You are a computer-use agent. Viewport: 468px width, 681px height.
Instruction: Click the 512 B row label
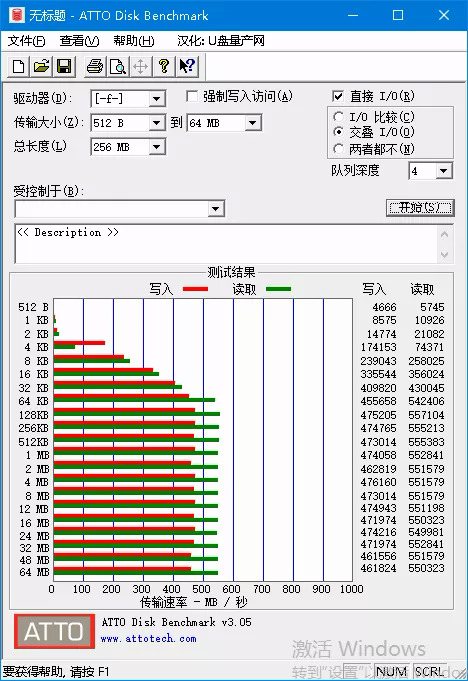point(33,307)
